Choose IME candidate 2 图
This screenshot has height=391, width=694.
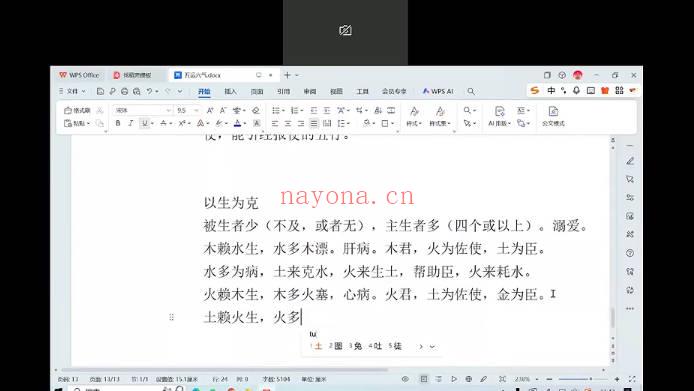(336, 346)
